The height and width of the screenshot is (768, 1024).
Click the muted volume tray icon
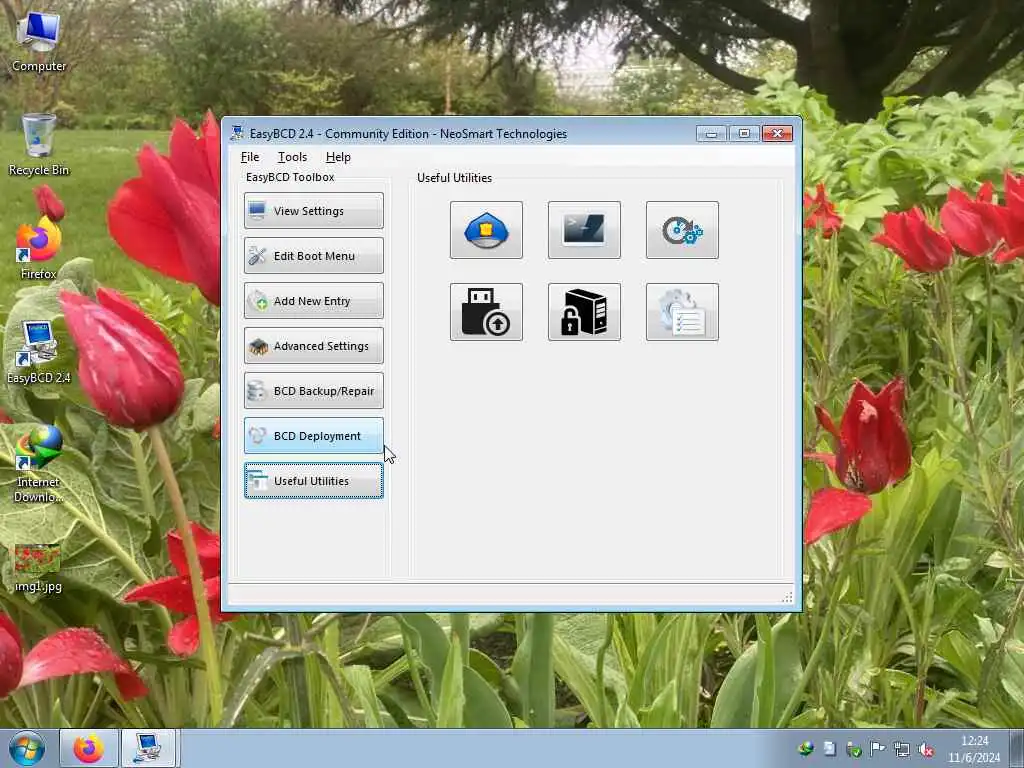[x=925, y=749]
